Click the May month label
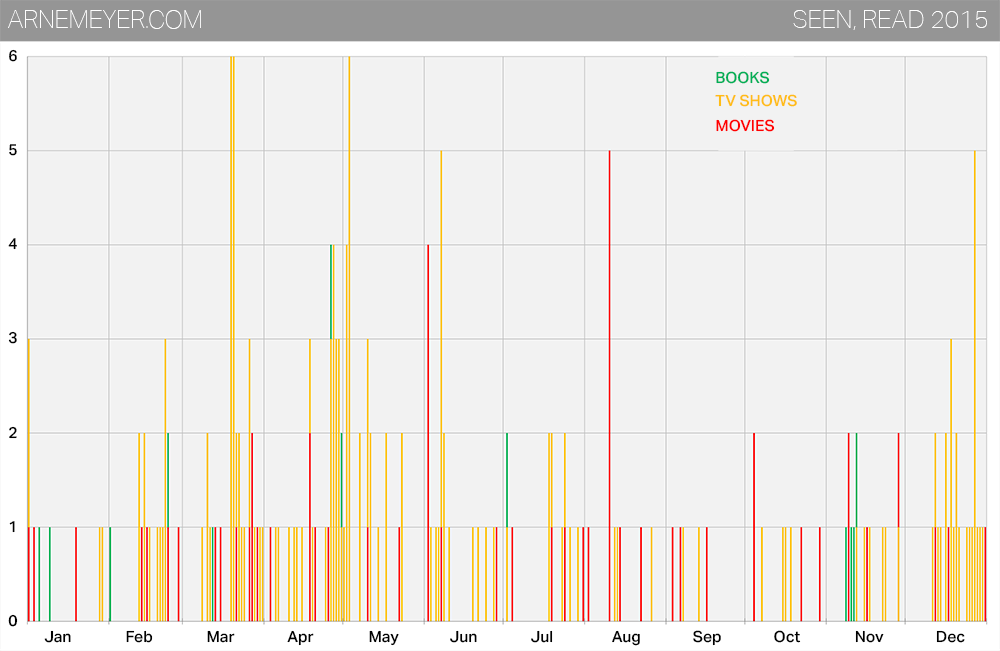Viewport: 1000px width, 651px height. pyautogui.click(x=383, y=636)
